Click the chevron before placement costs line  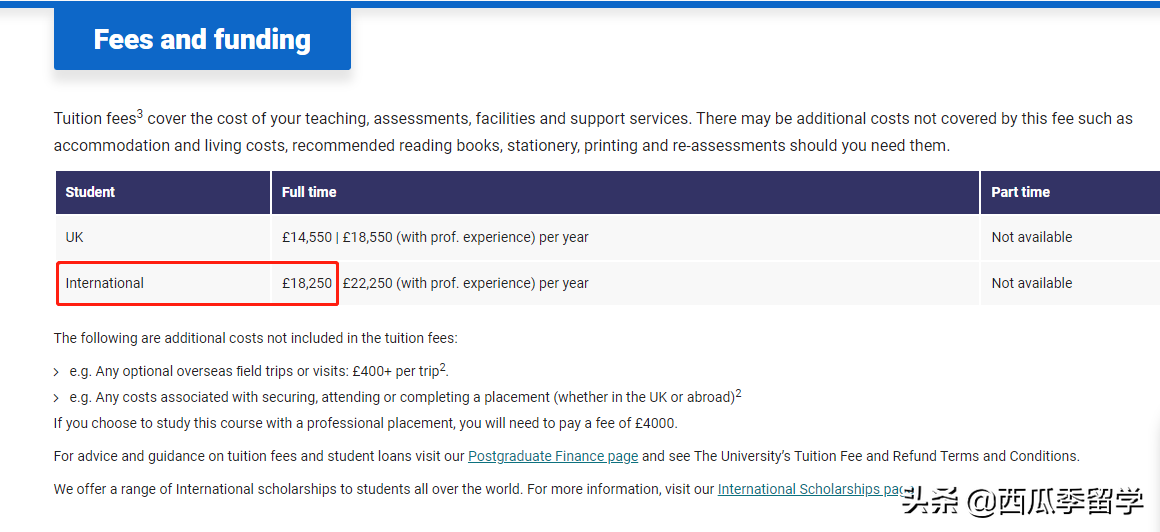(x=57, y=398)
